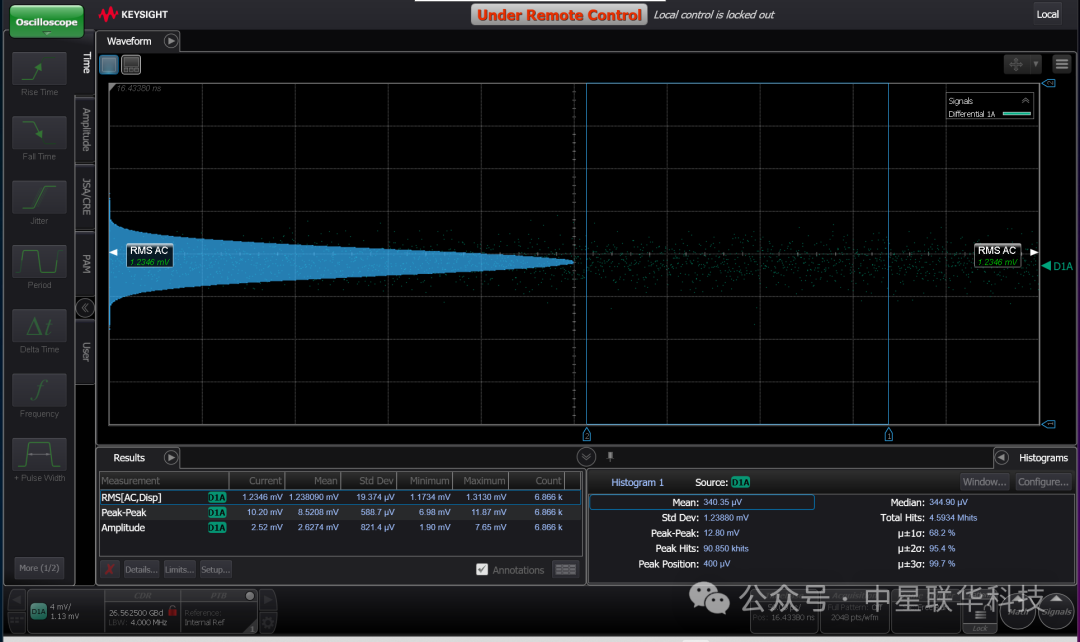Select the Rise Time measurement icon
This screenshot has width=1080, height=642.
pos(39,69)
